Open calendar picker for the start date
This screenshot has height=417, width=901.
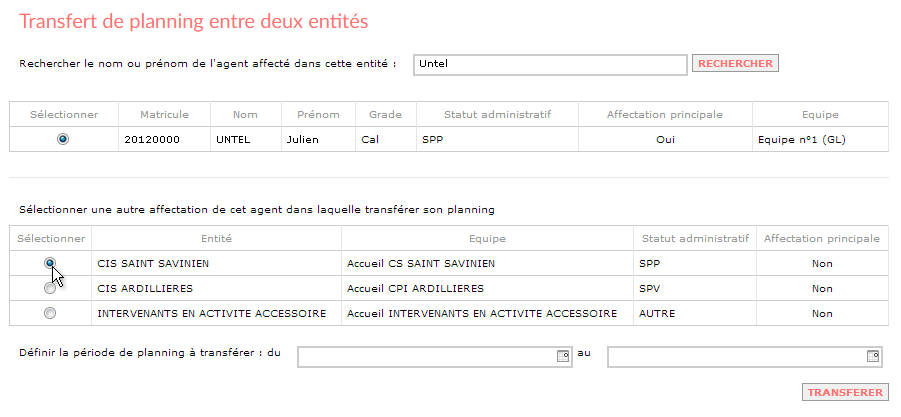563,356
